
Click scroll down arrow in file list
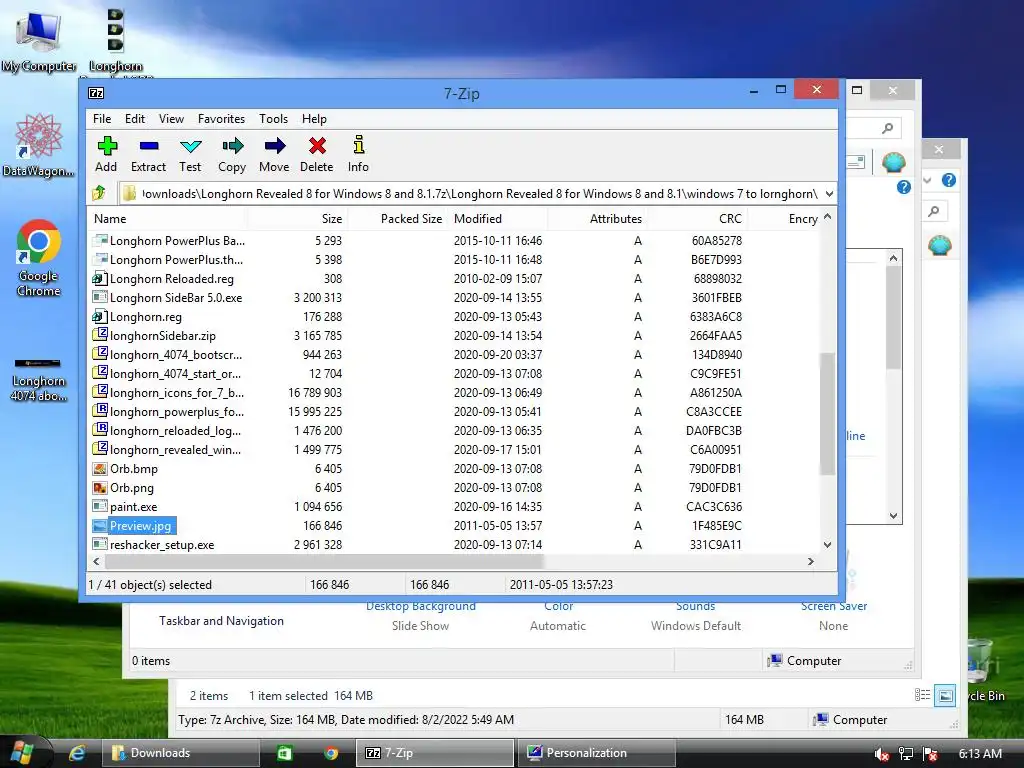827,545
